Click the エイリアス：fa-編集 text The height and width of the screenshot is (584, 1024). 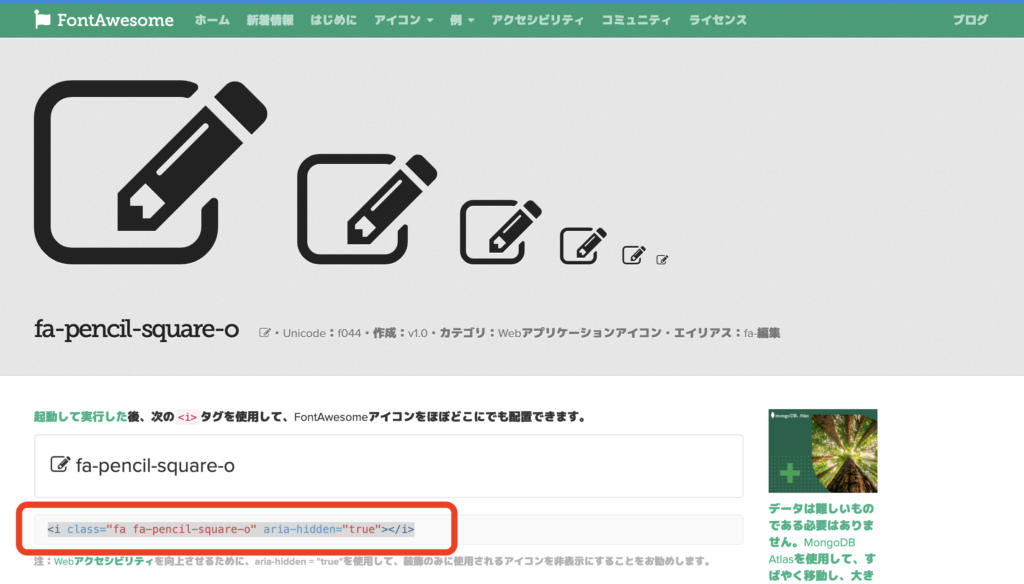tap(727, 333)
